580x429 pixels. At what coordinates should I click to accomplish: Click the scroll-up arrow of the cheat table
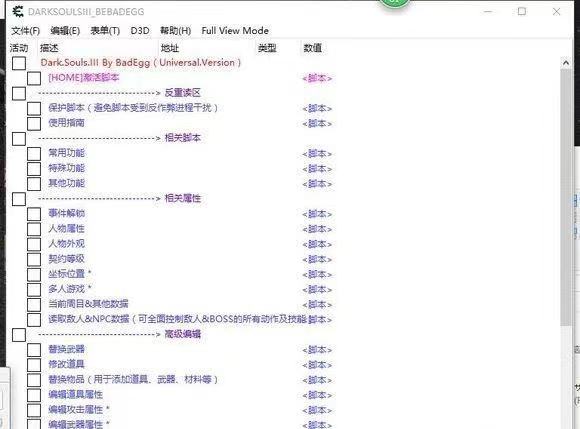(x=566, y=63)
